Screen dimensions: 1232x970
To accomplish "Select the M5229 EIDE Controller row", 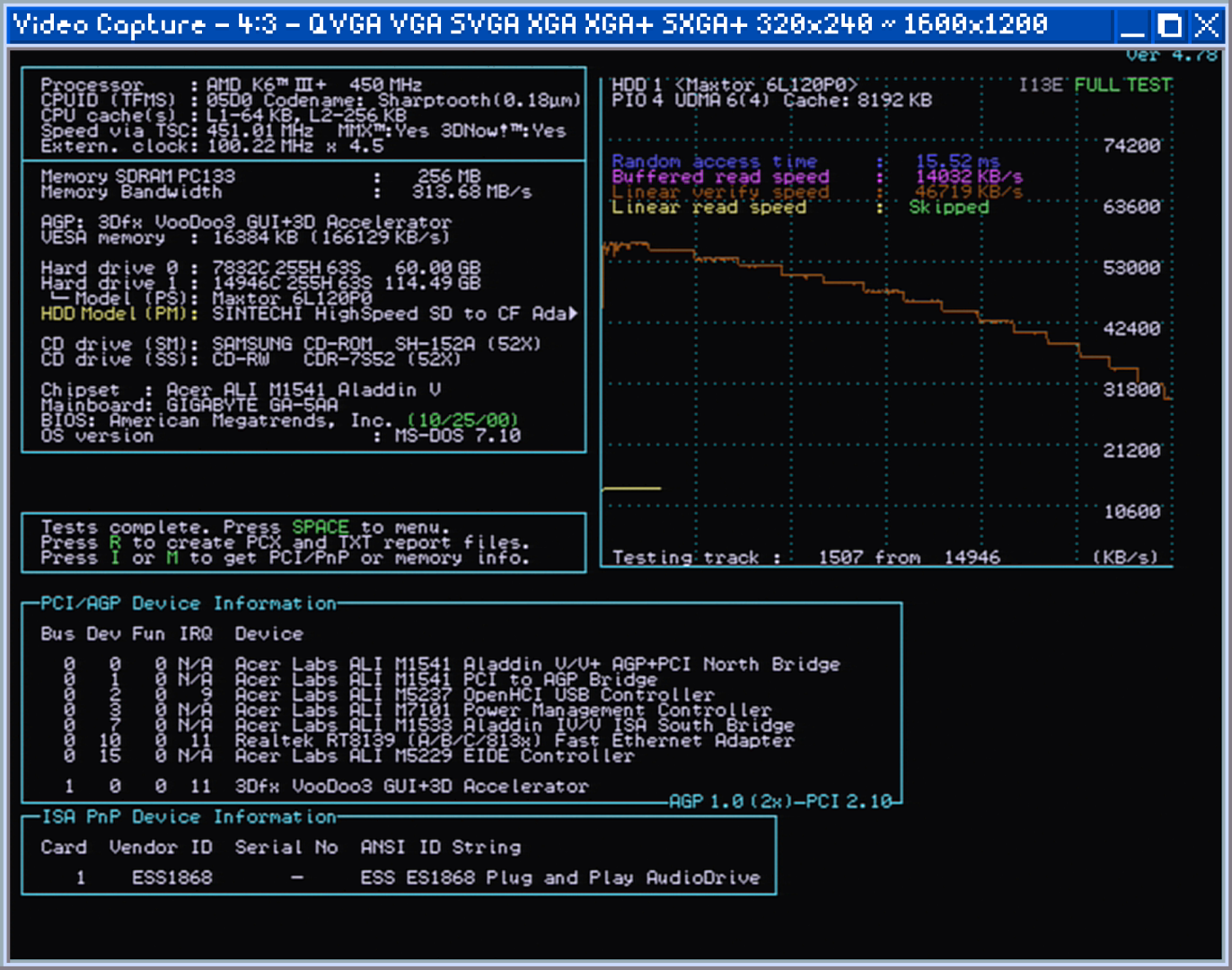I will pyautogui.click(x=348, y=756).
